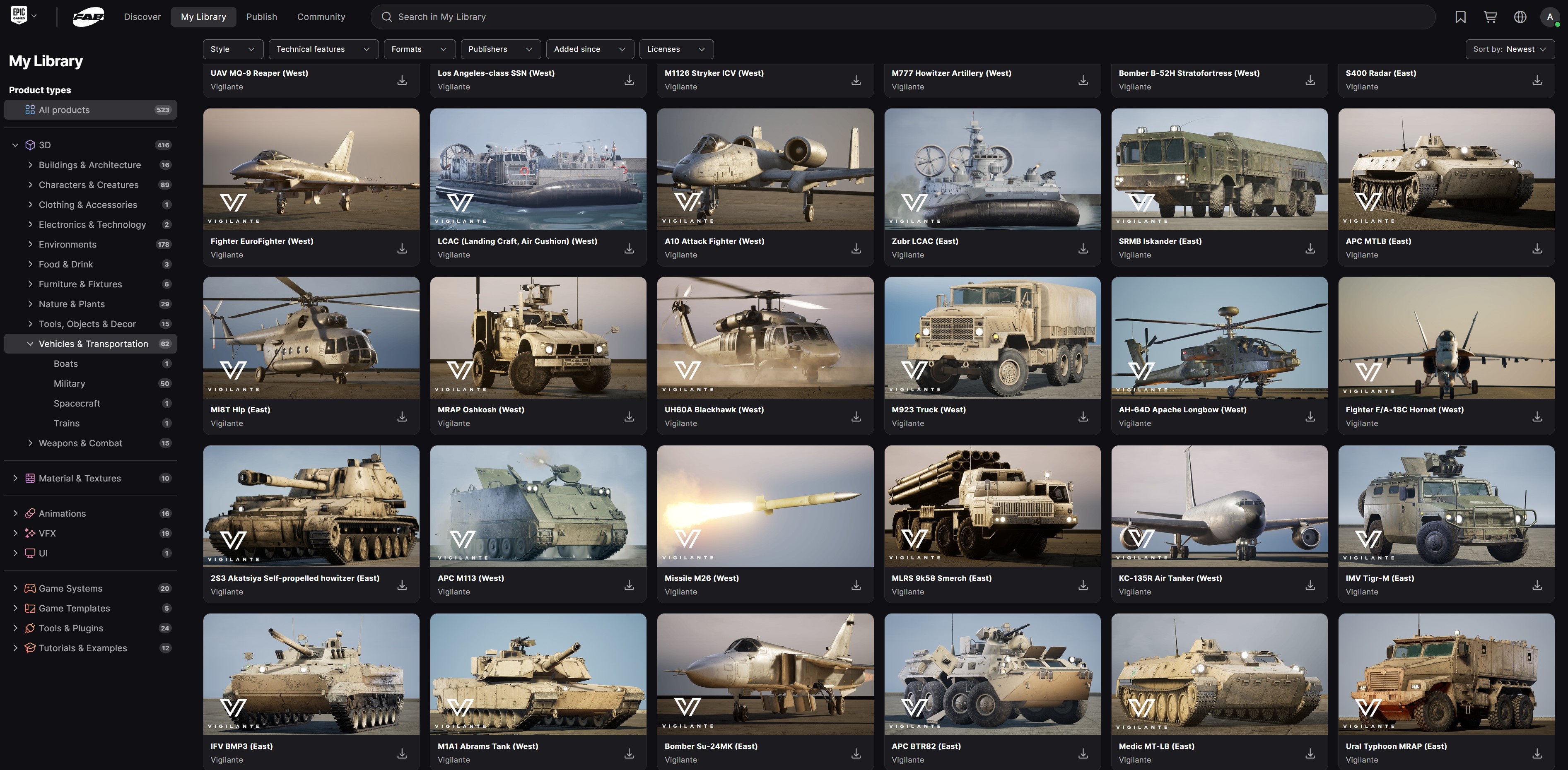The height and width of the screenshot is (770, 1568).
Task: Open the Fab home logo
Action: (x=88, y=17)
